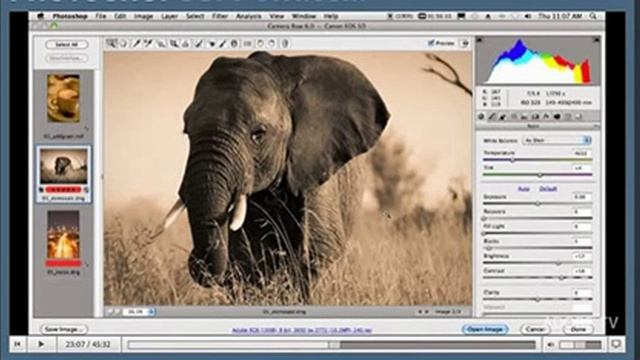Viewport: 640px width, 360px height.
Task: Open the Basic panel options menu
Action: click(596, 127)
